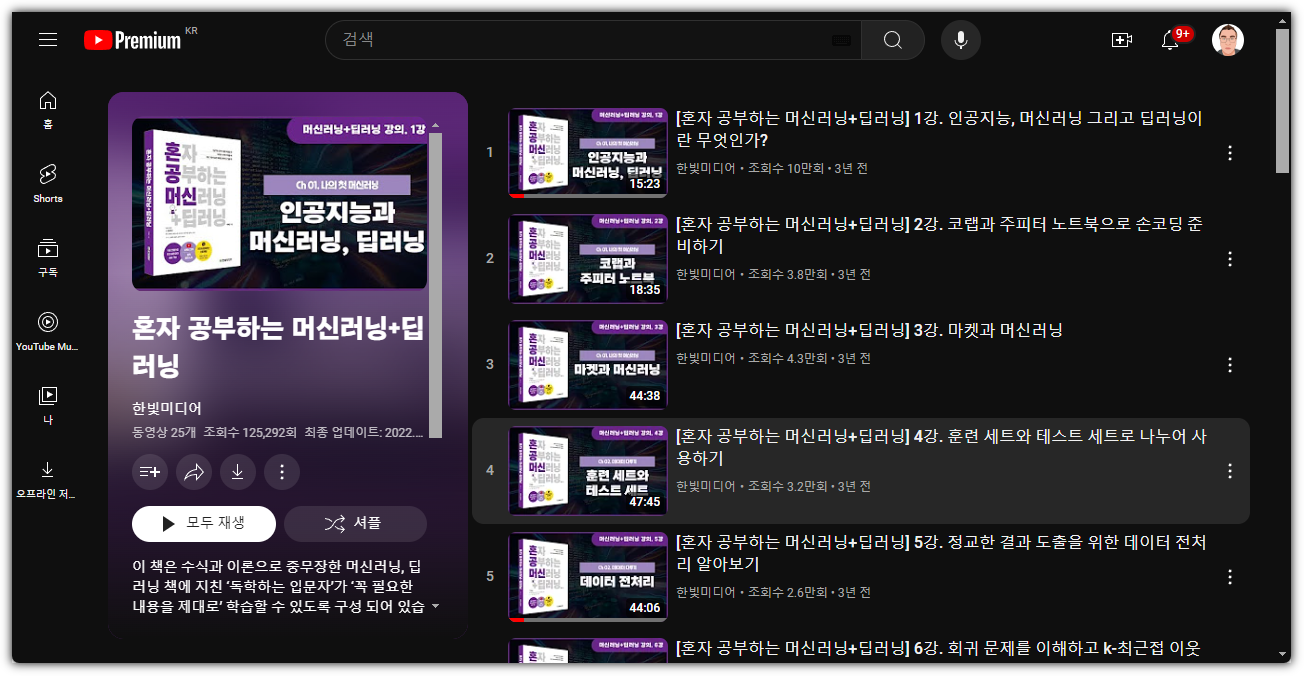Open the on-screen keyboard in search box

click(x=841, y=40)
